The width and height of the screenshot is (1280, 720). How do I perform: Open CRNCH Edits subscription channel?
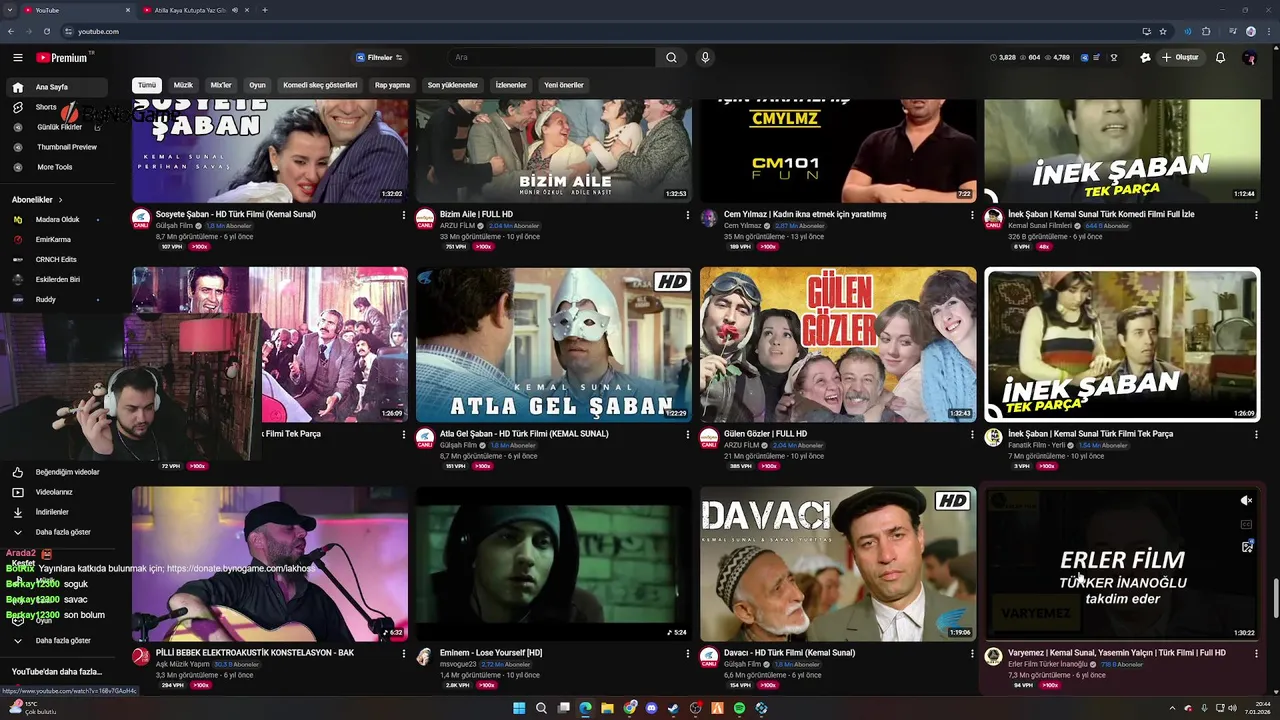[x=56, y=260]
